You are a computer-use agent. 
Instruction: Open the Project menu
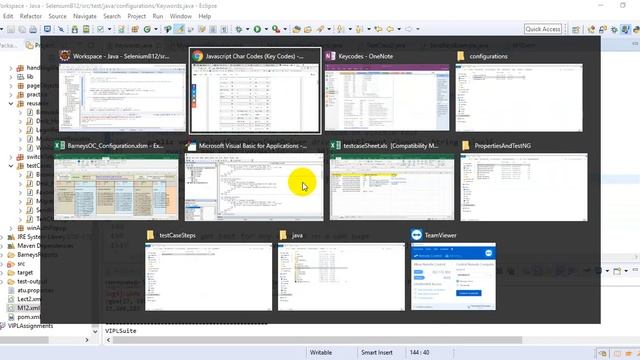[137, 16]
